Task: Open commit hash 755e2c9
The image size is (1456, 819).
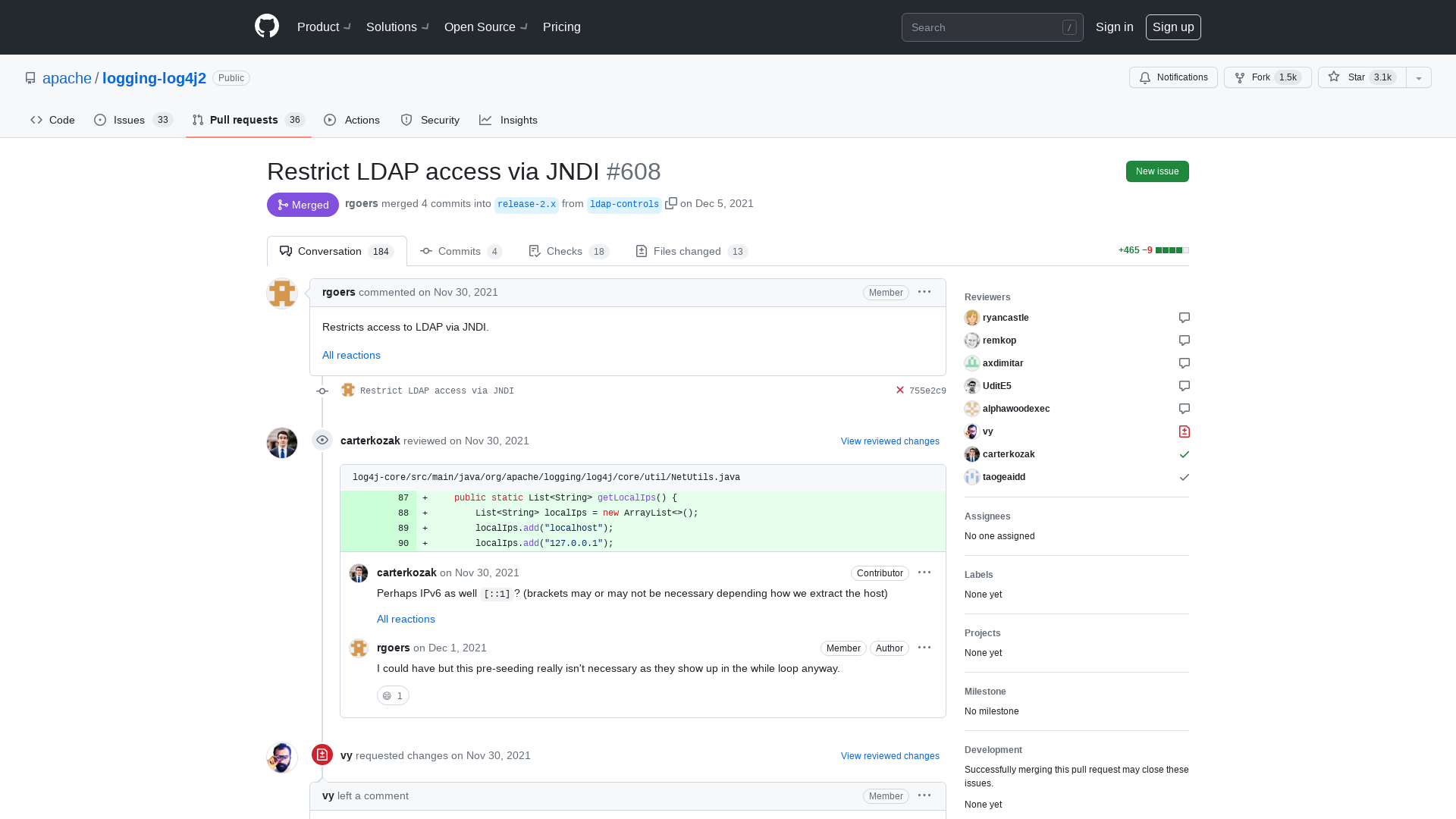Action: [927, 391]
